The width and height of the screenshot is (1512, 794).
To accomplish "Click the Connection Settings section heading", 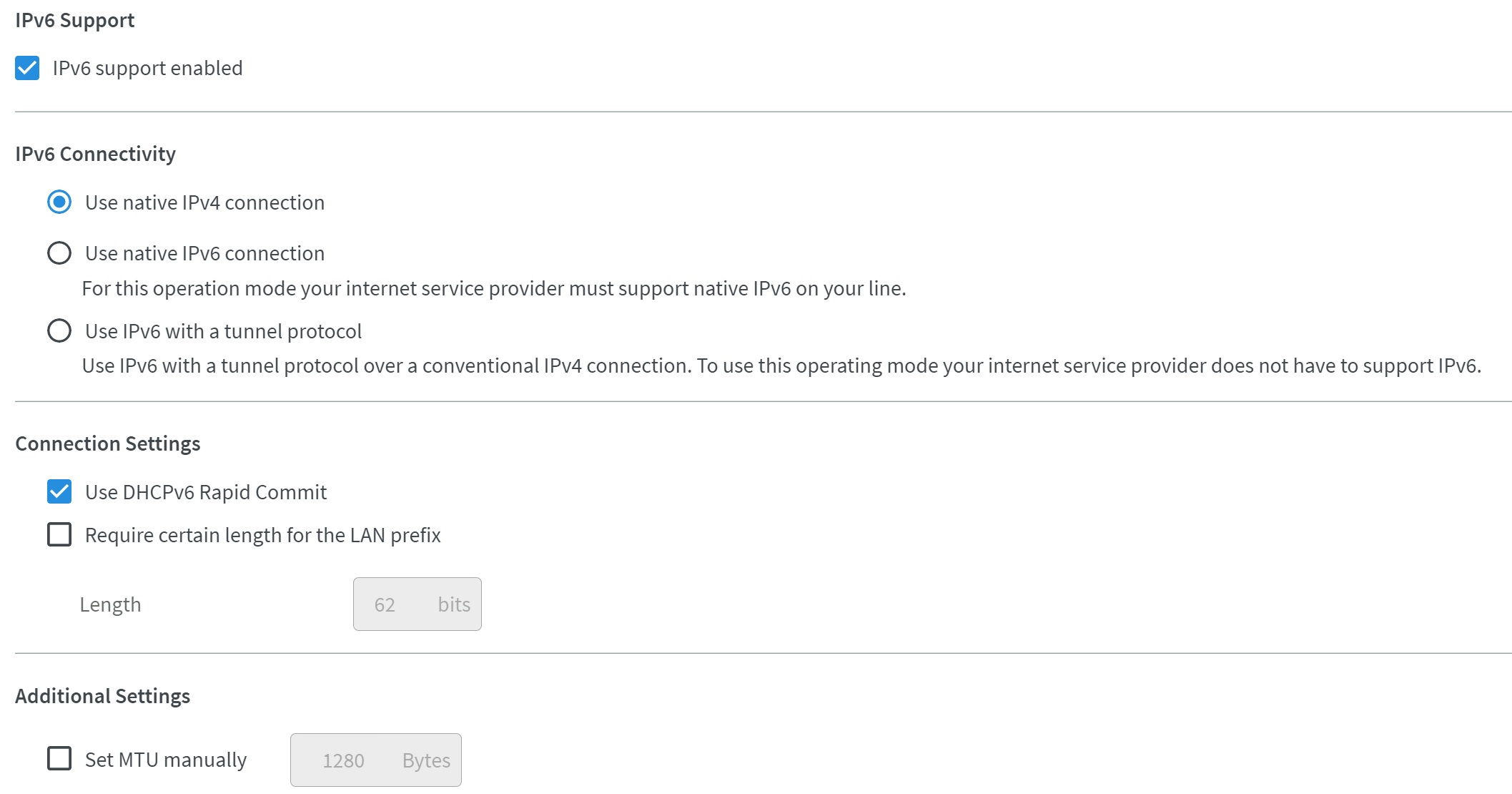I will 108,443.
